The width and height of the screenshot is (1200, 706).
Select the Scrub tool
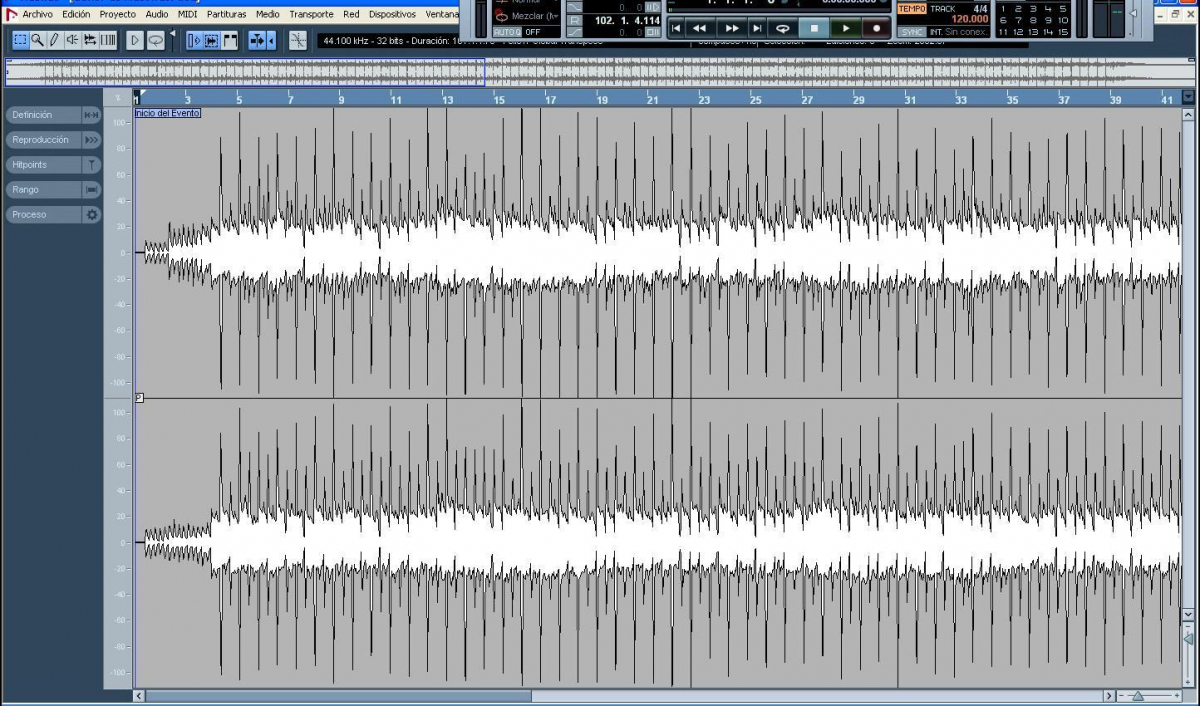coord(90,40)
